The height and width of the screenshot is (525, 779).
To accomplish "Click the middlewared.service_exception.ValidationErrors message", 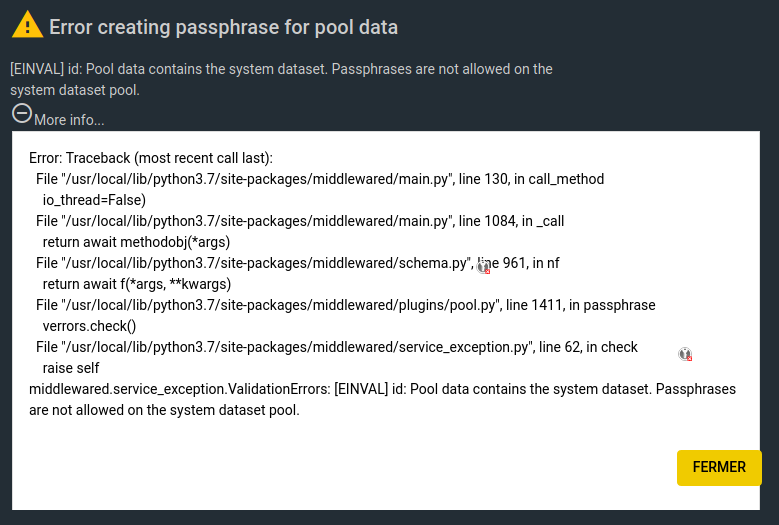I will pyautogui.click(x=383, y=399).
